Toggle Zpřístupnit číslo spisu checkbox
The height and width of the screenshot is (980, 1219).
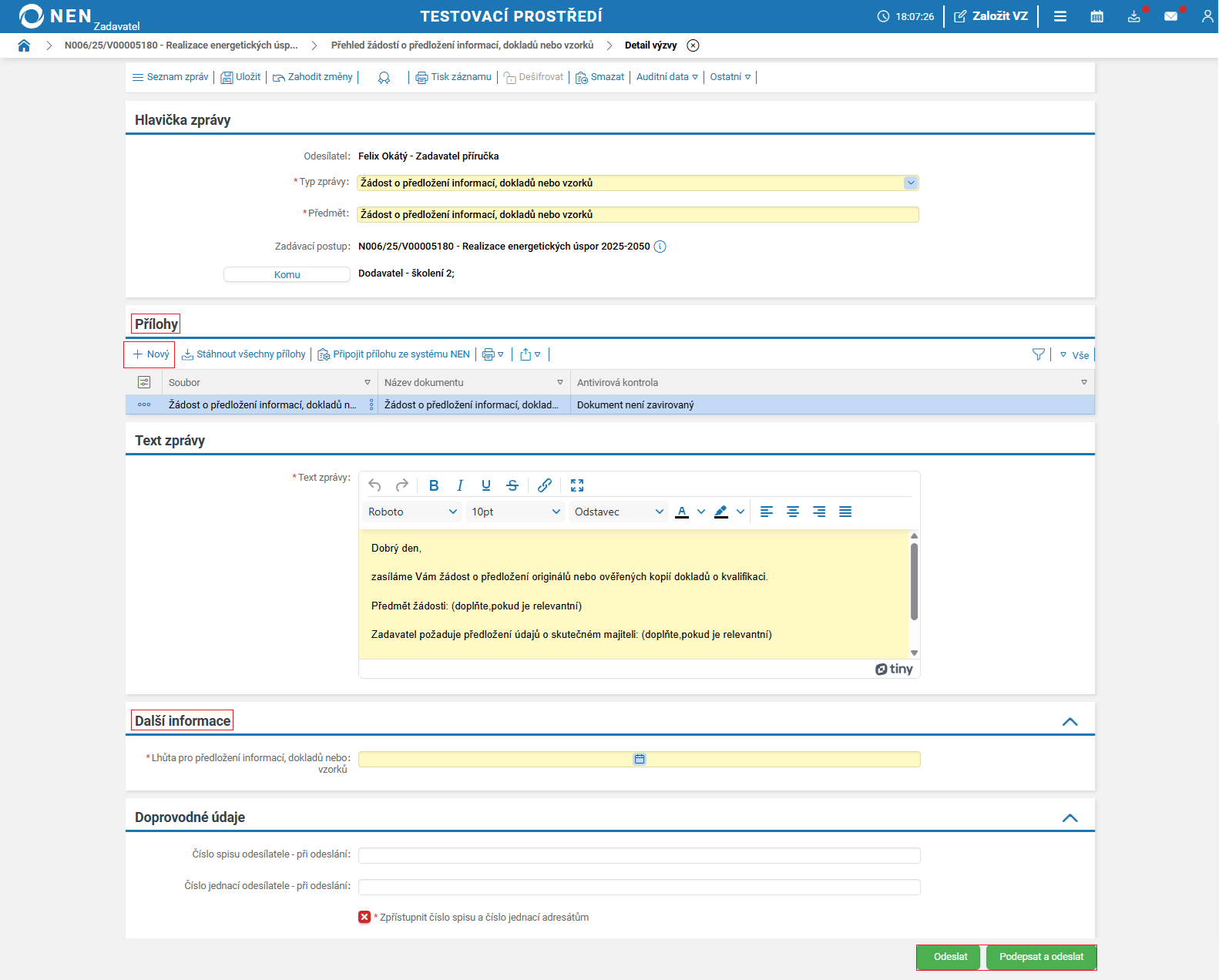(x=364, y=917)
